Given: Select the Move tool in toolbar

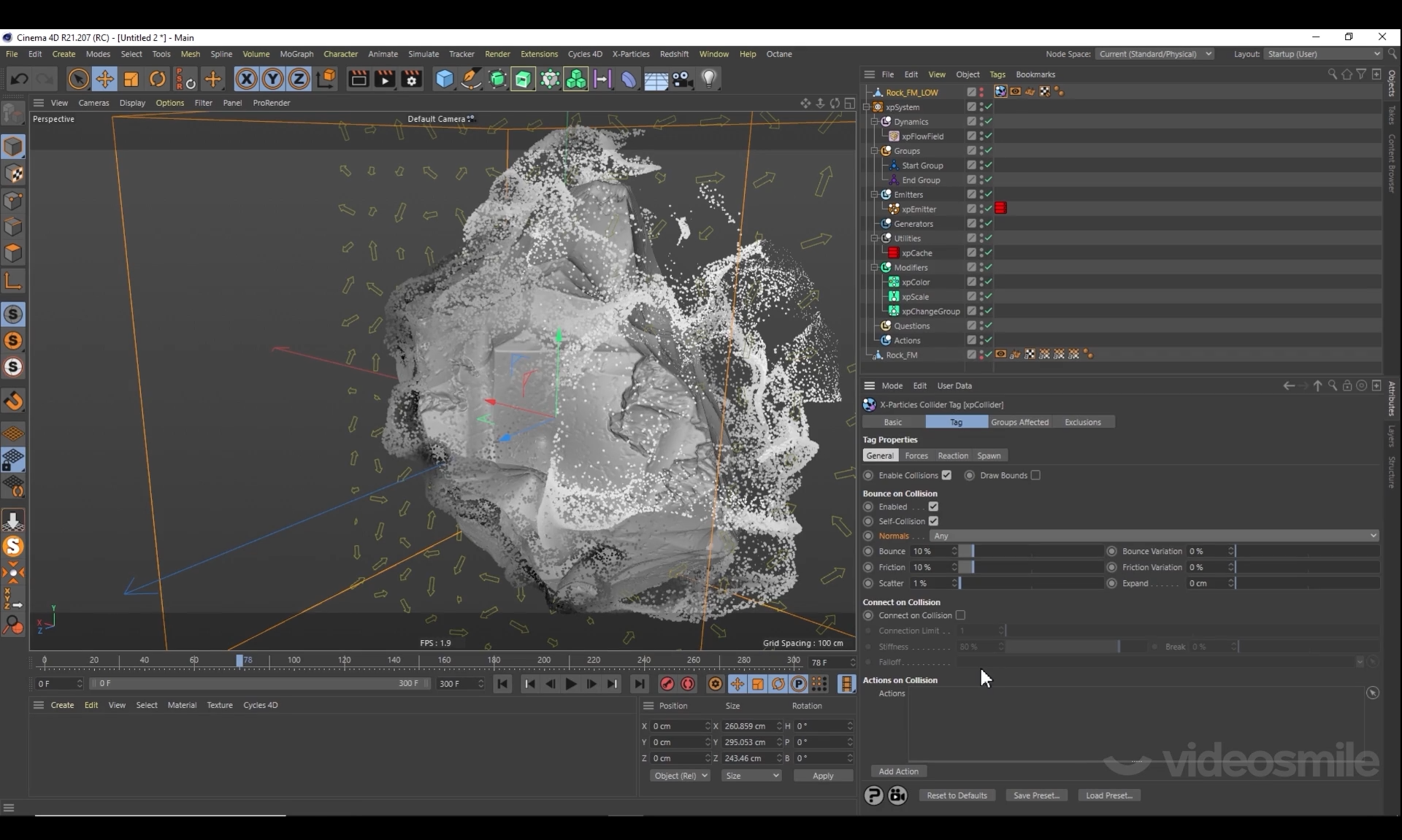Looking at the screenshot, I should pyautogui.click(x=104, y=79).
